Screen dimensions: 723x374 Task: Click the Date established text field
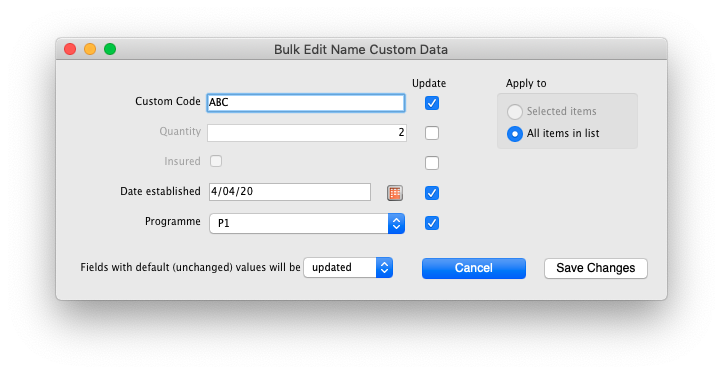tap(290, 192)
